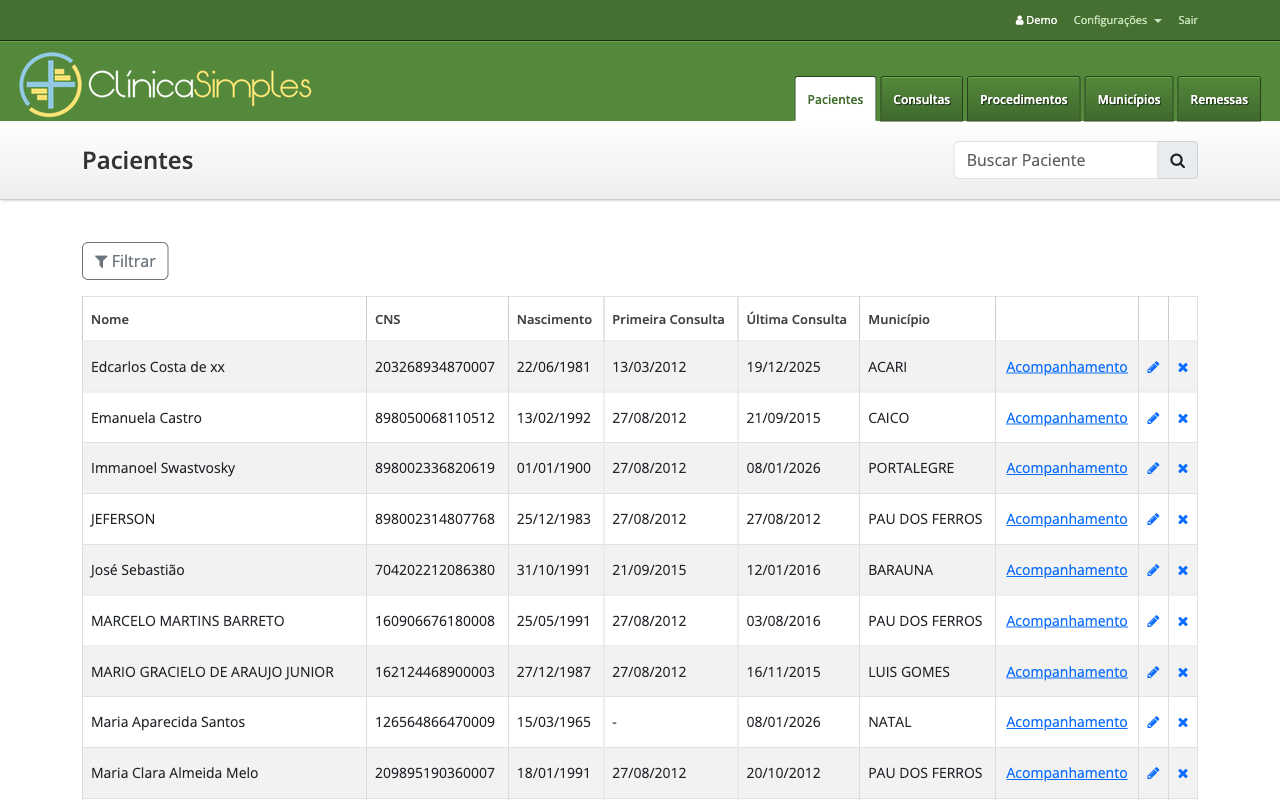This screenshot has width=1280, height=800.
Task: Click the search magnifier button
Action: click(x=1177, y=160)
